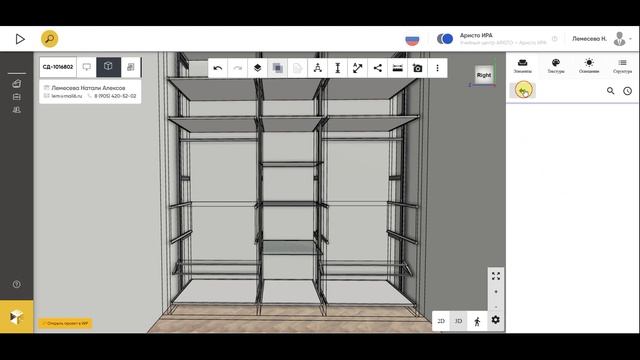Screen dimensions: 640x360
Task: Click the yellow open project button
Action: coord(65,323)
